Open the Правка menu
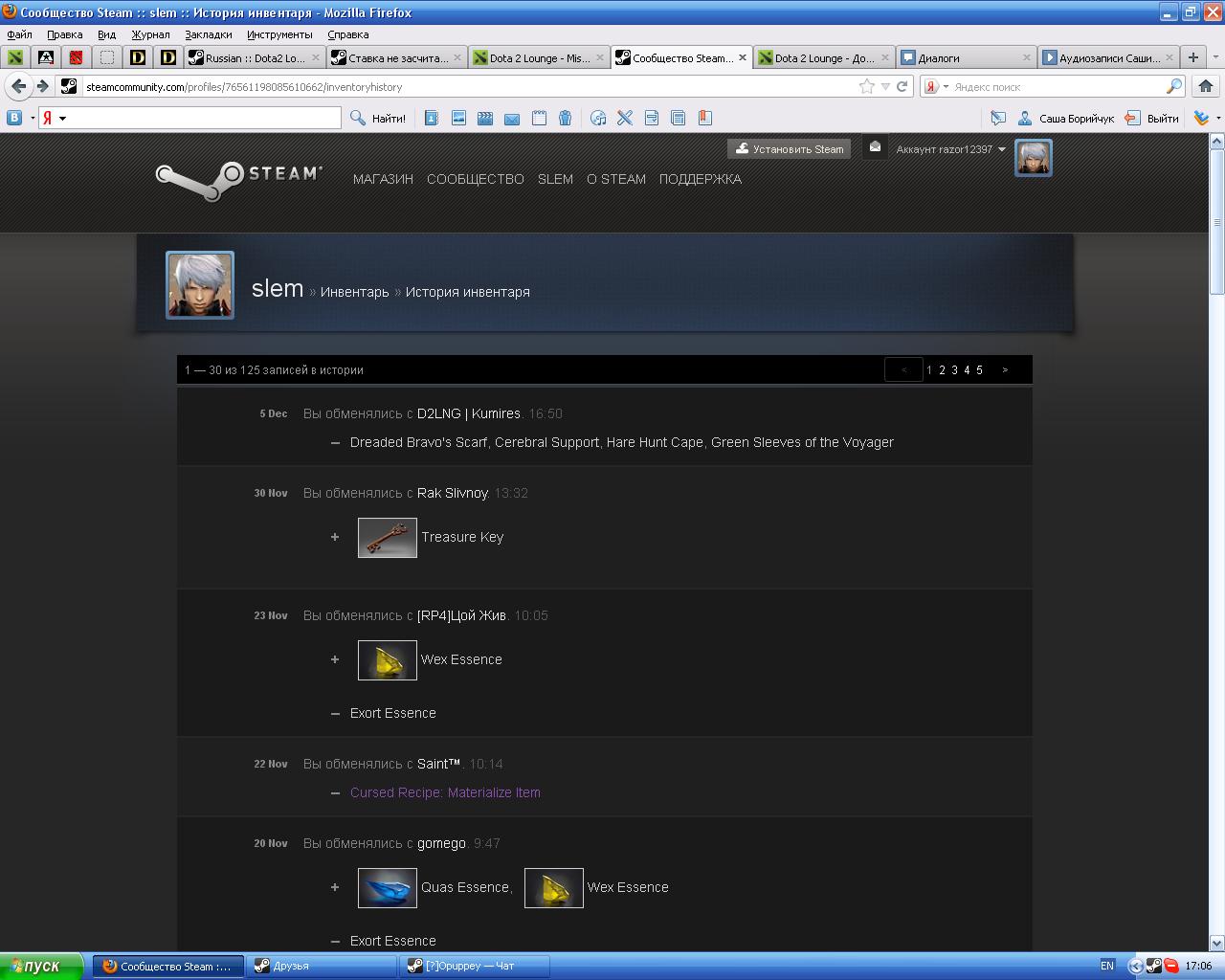The image size is (1225, 980). tap(64, 34)
